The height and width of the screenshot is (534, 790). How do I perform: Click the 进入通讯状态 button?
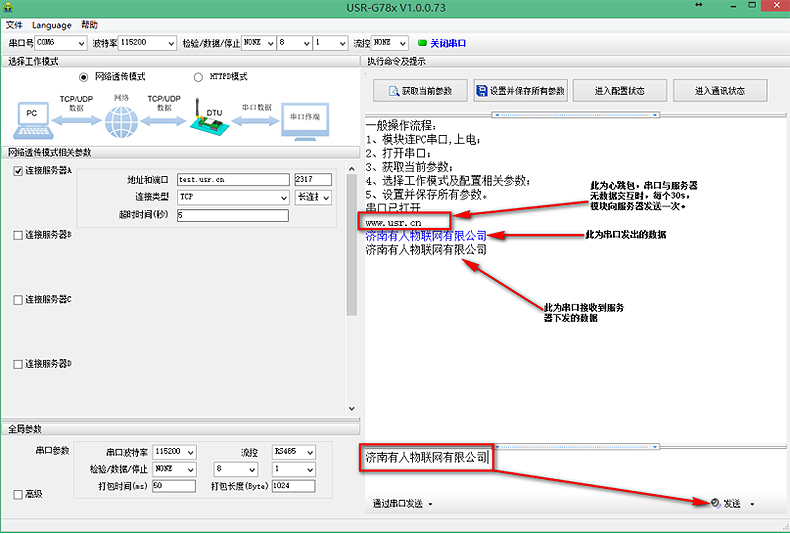point(719,91)
